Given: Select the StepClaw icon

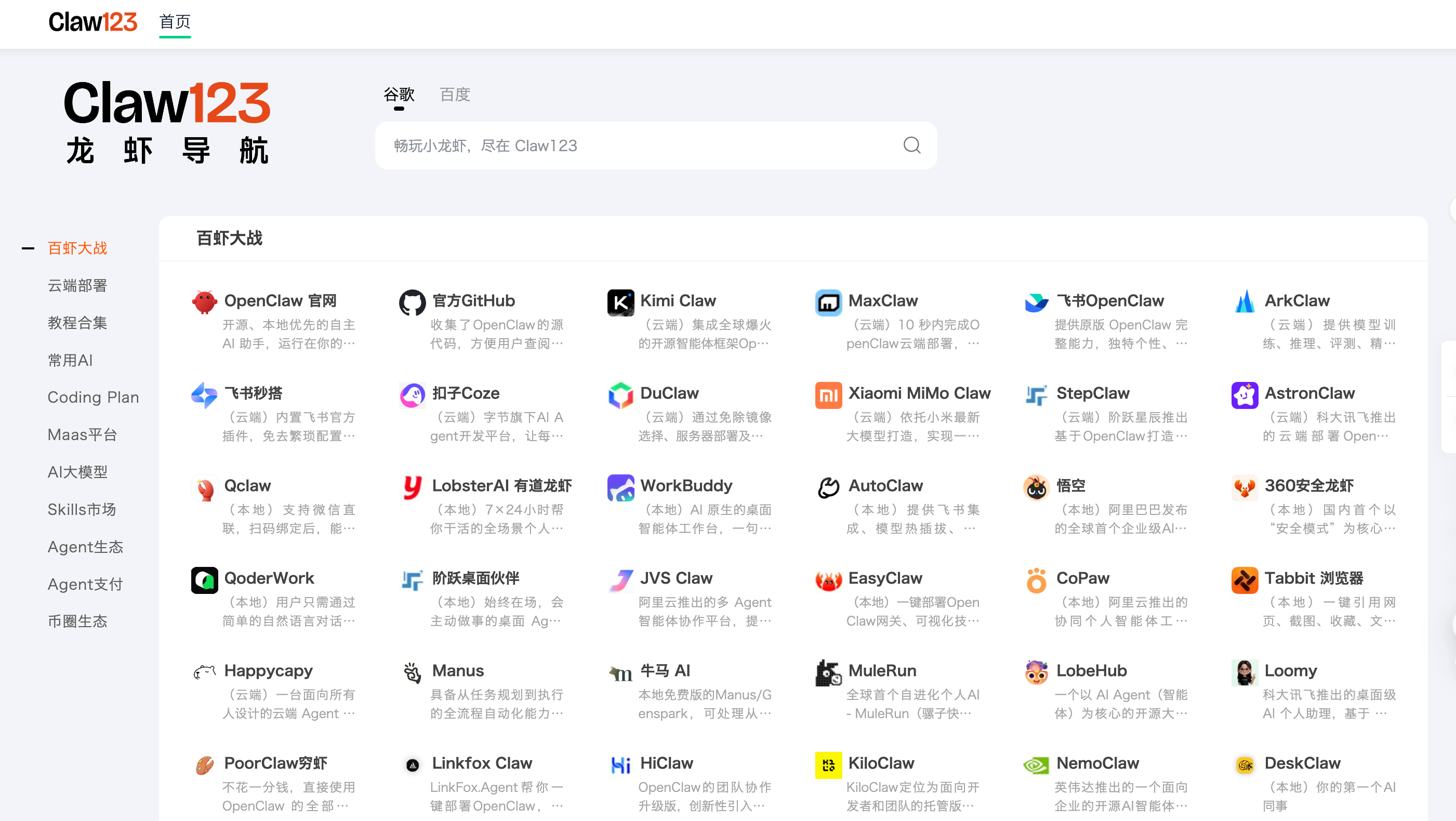Looking at the screenshot, I should click(x=1036, y=395).
